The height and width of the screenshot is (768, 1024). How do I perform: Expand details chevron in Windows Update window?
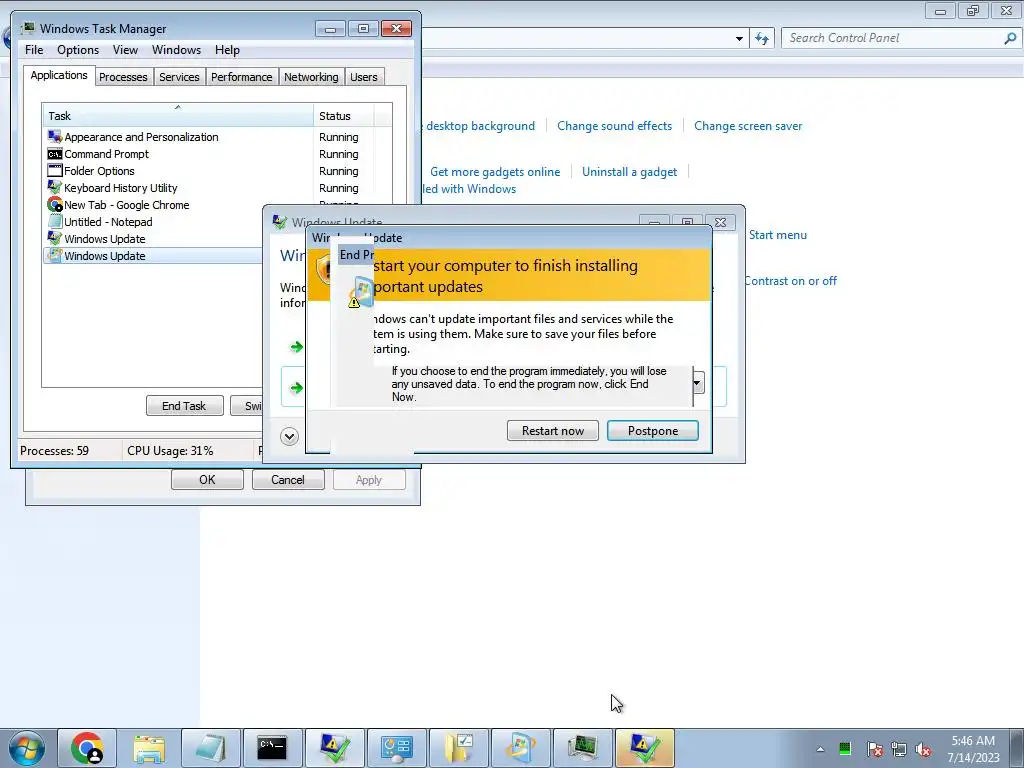point(289,436)
